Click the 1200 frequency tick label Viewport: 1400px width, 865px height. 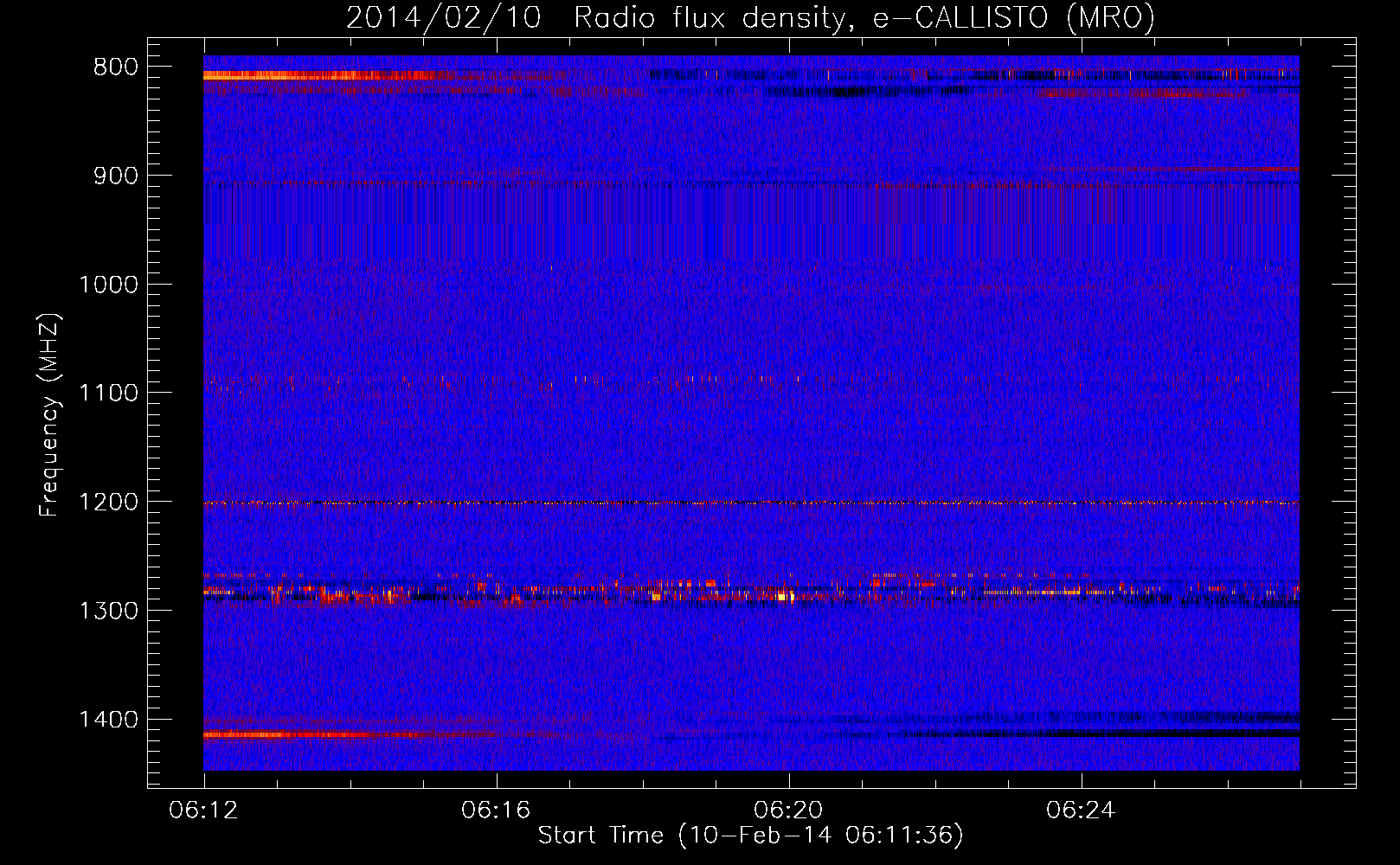(108, 502)
